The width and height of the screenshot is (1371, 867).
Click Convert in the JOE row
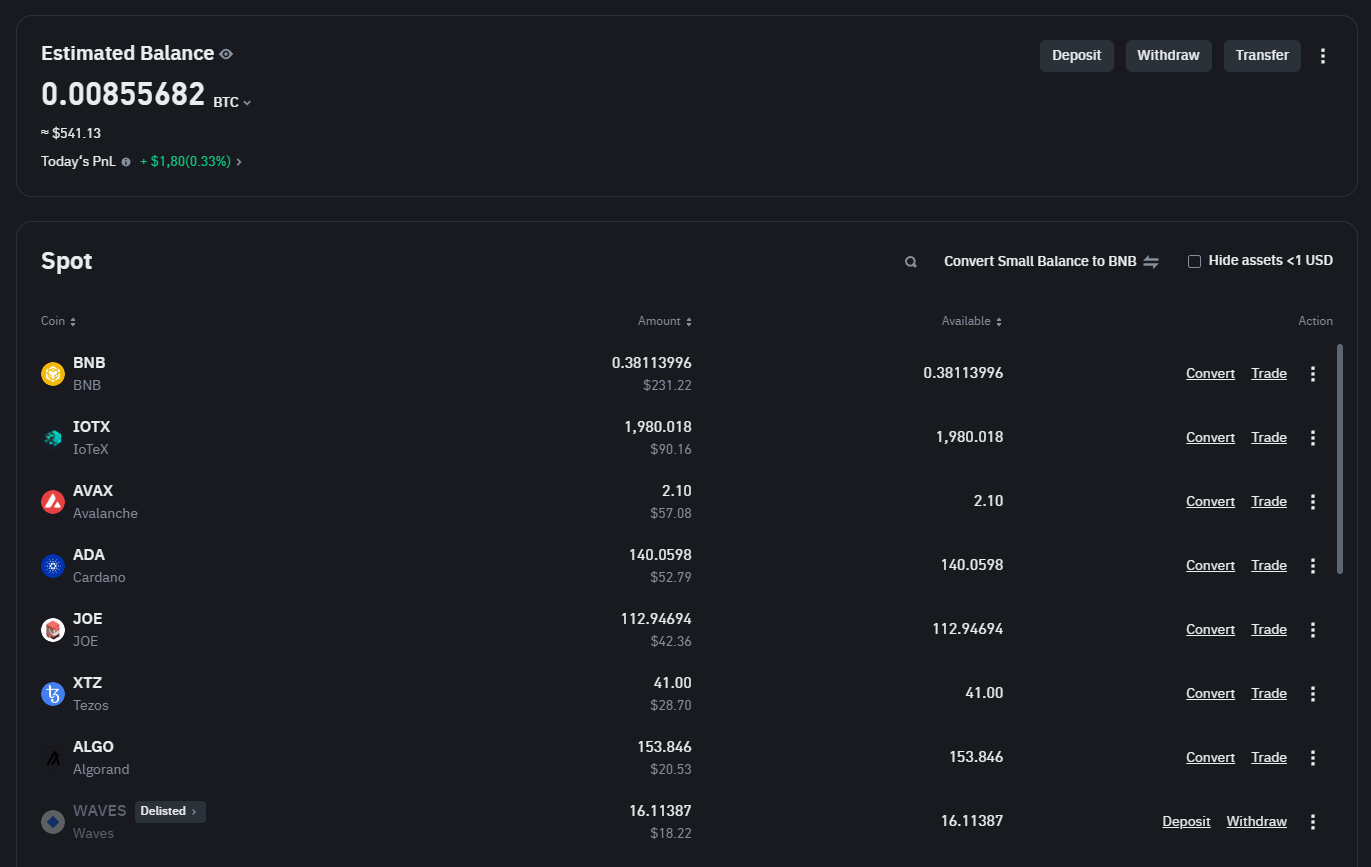point(1210,629)
